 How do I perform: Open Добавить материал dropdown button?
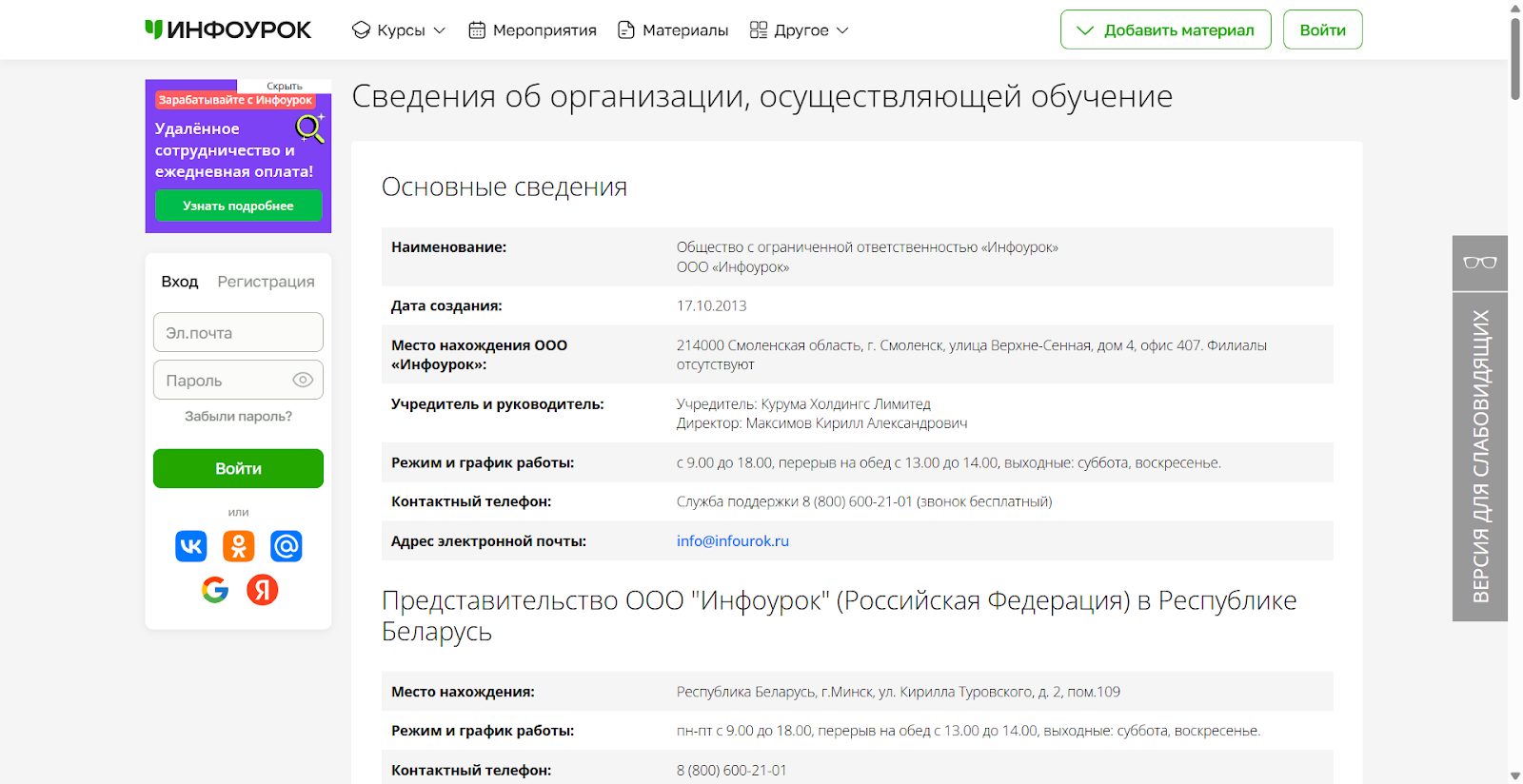1165,30
